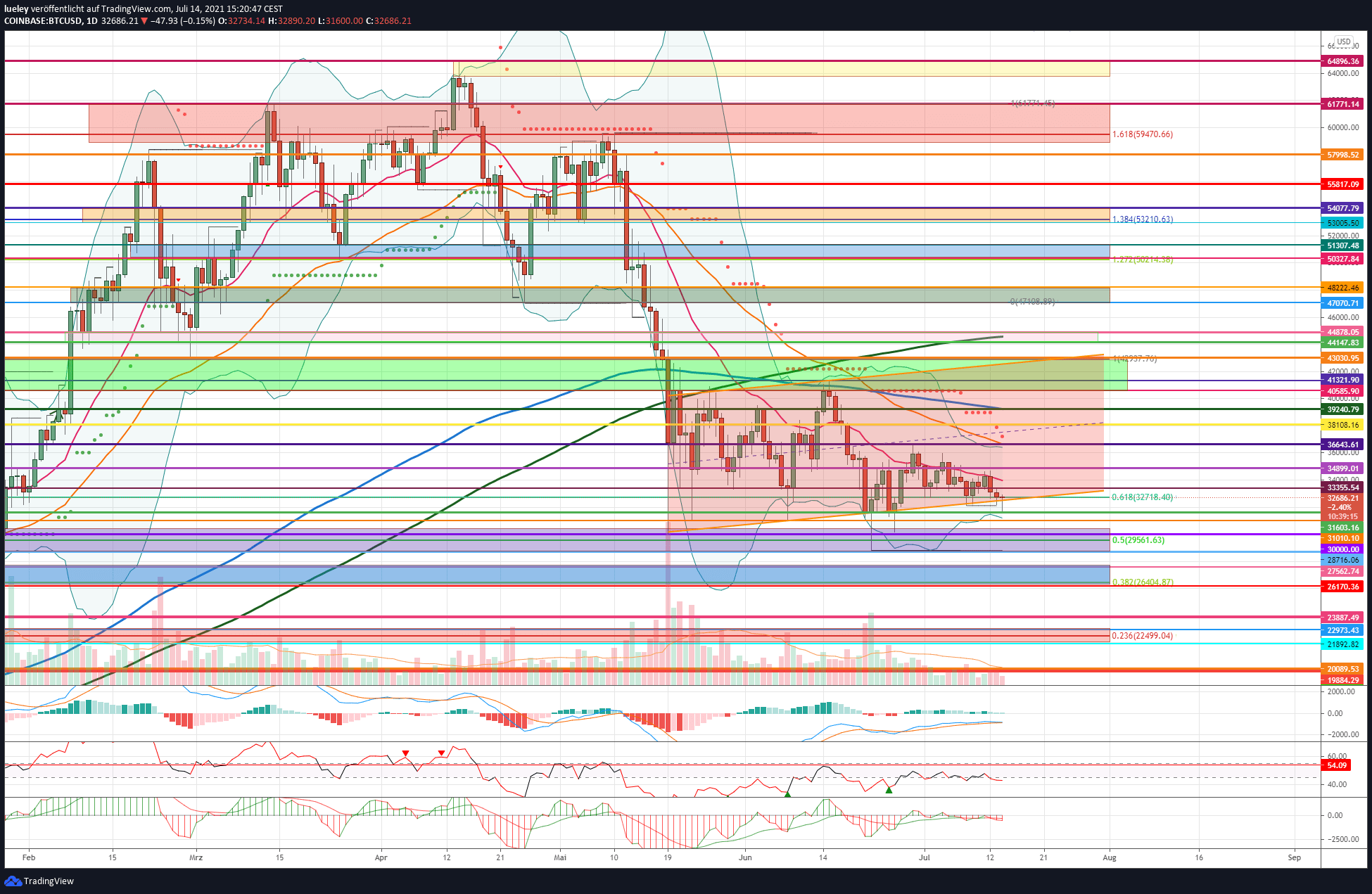Select the 57998.52 orange price label
This screenshot has height=894, width=1372.
click(x=1342, y=154)
